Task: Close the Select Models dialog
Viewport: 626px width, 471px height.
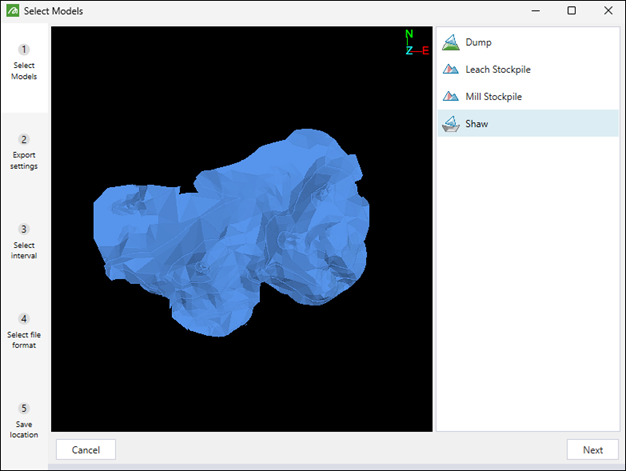Action: point(606,10)
